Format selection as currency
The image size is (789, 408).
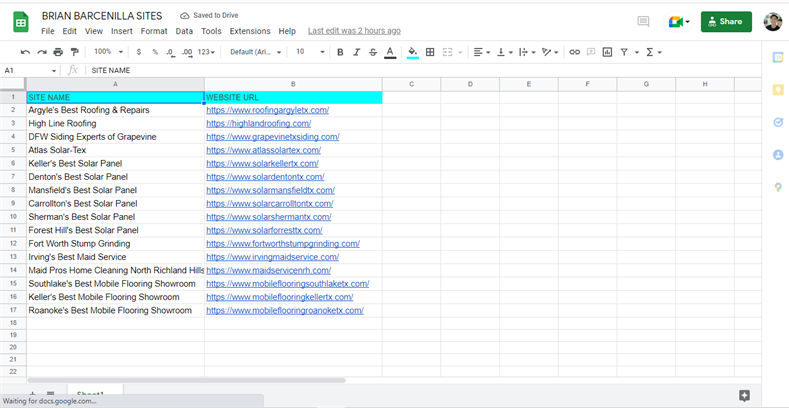click(139, 52)
